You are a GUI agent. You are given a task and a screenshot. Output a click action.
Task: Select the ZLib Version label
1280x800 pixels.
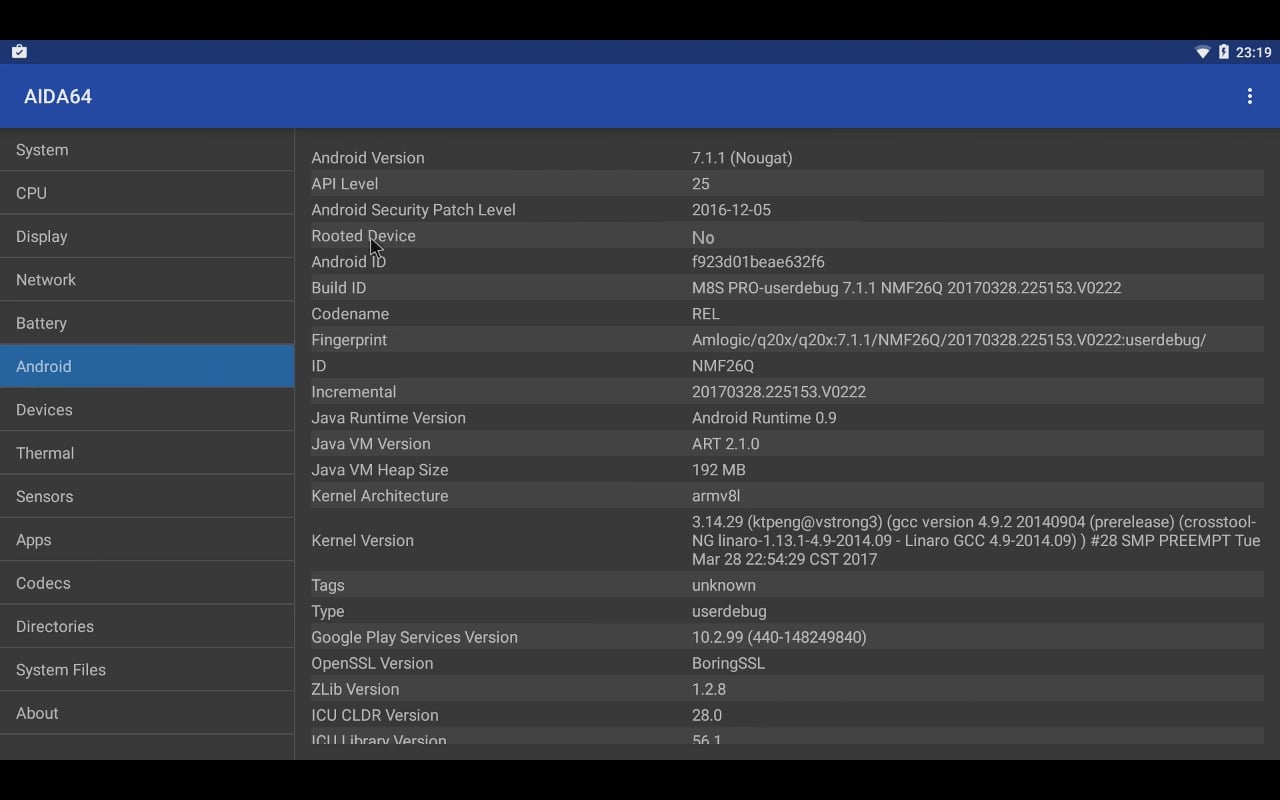click(x=355, y=690)
